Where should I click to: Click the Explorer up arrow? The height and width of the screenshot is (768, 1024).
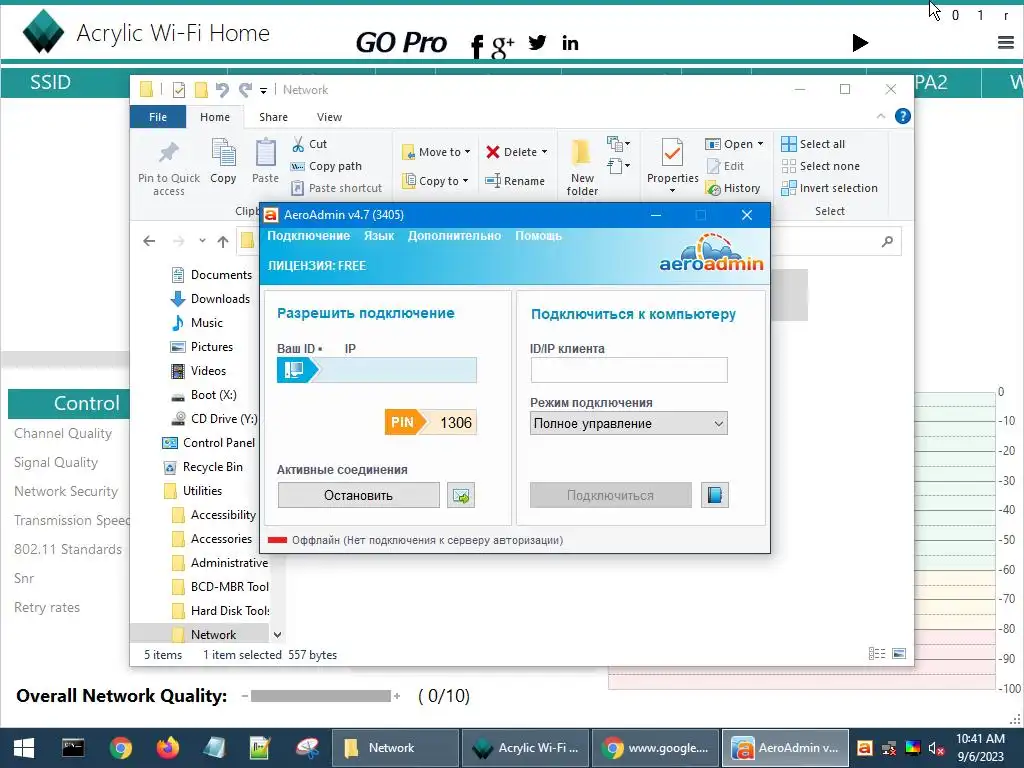[x=223, y=242]
